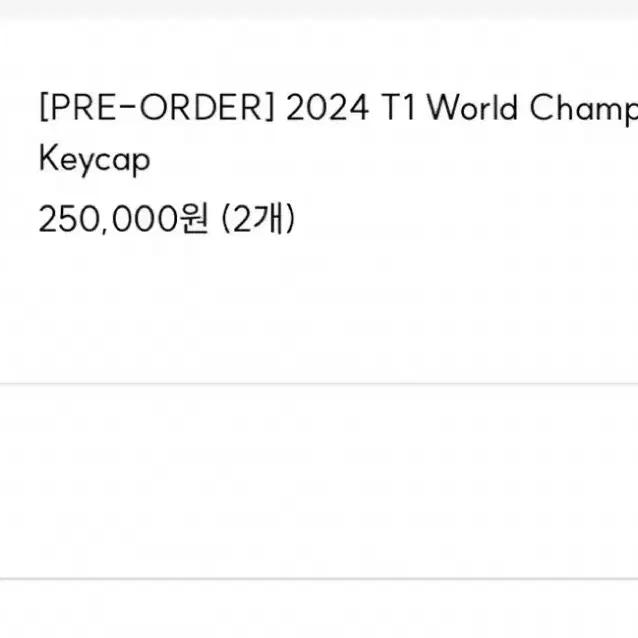Click the 2024 year in the title
The width and height of the screenshot is (638, 638).
coord(328,108)
